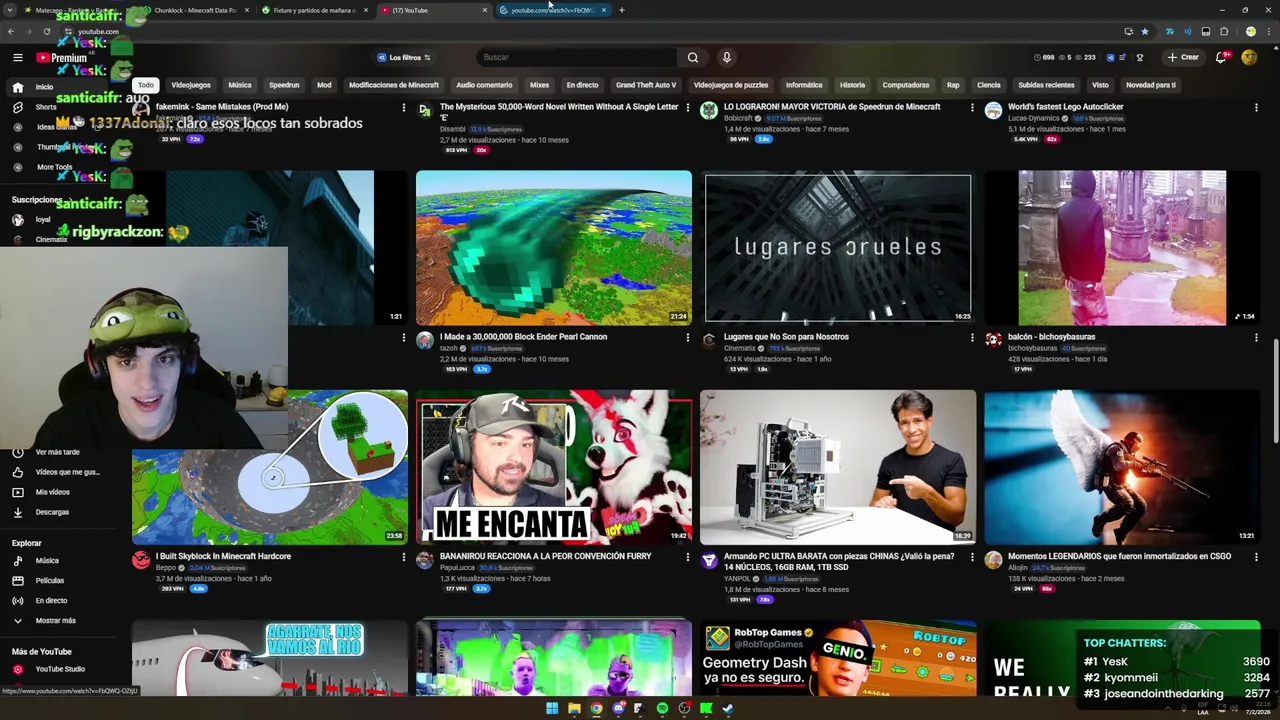Open the account avatar menu

tap(1249, 57)
